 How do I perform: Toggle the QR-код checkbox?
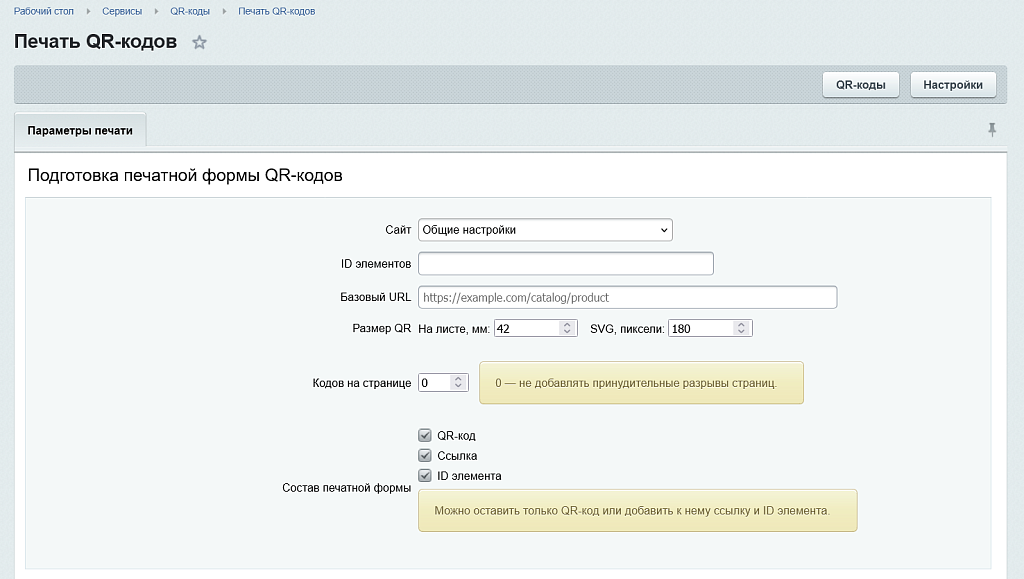pyautogui.click(x=425, y=435)
